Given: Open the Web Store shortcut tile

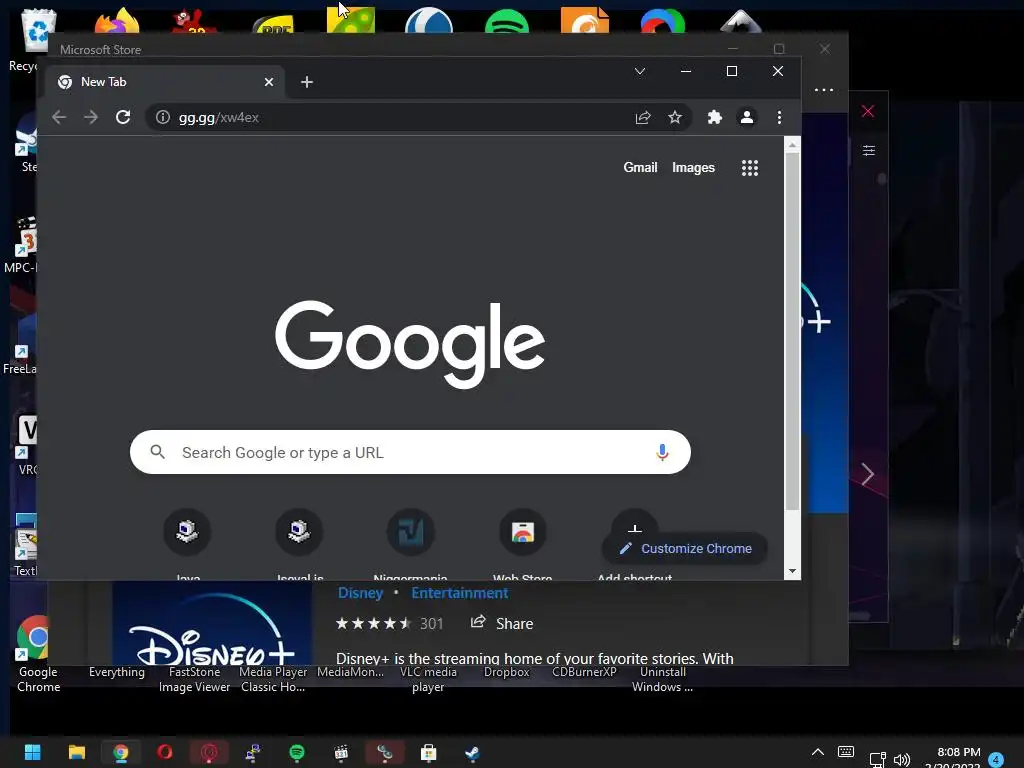Looking at the screenshot, I should click(522, 532).
